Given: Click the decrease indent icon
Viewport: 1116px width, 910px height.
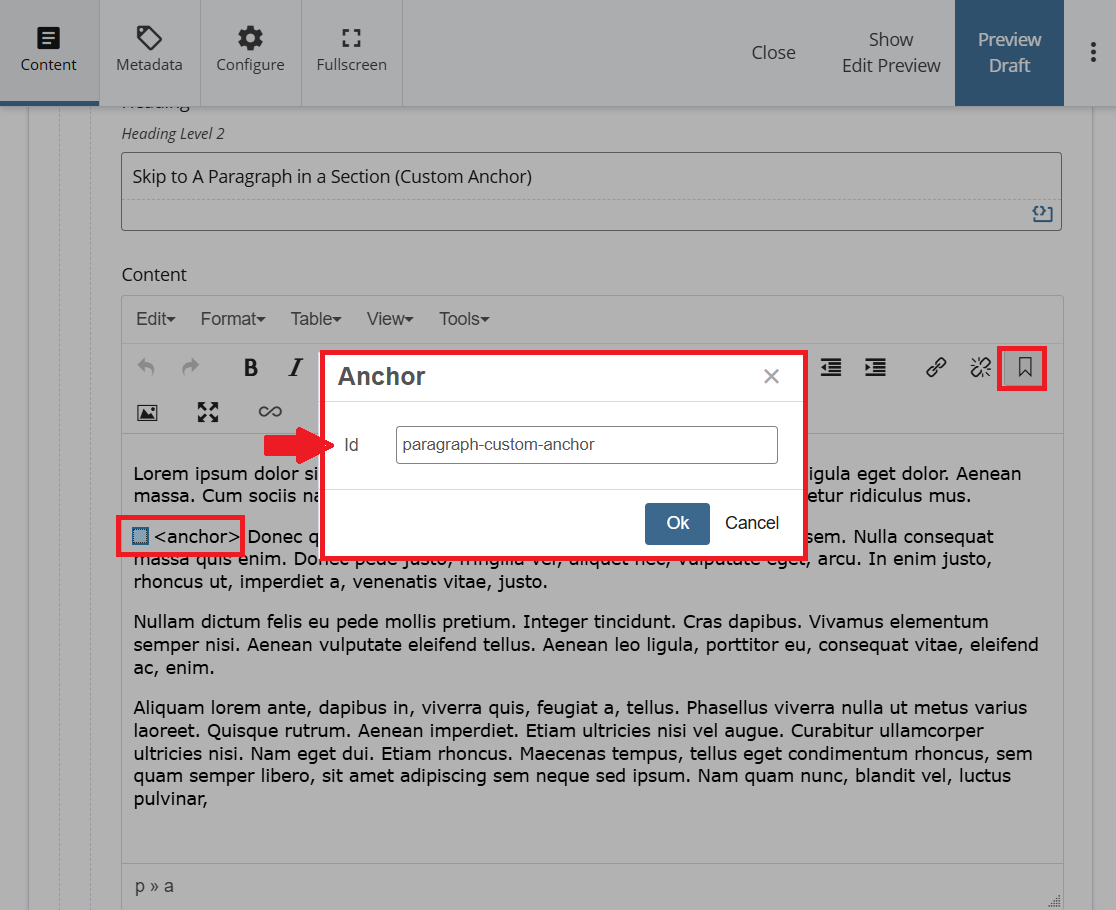Looking at the screenshot, I should (x=831, y=368).
